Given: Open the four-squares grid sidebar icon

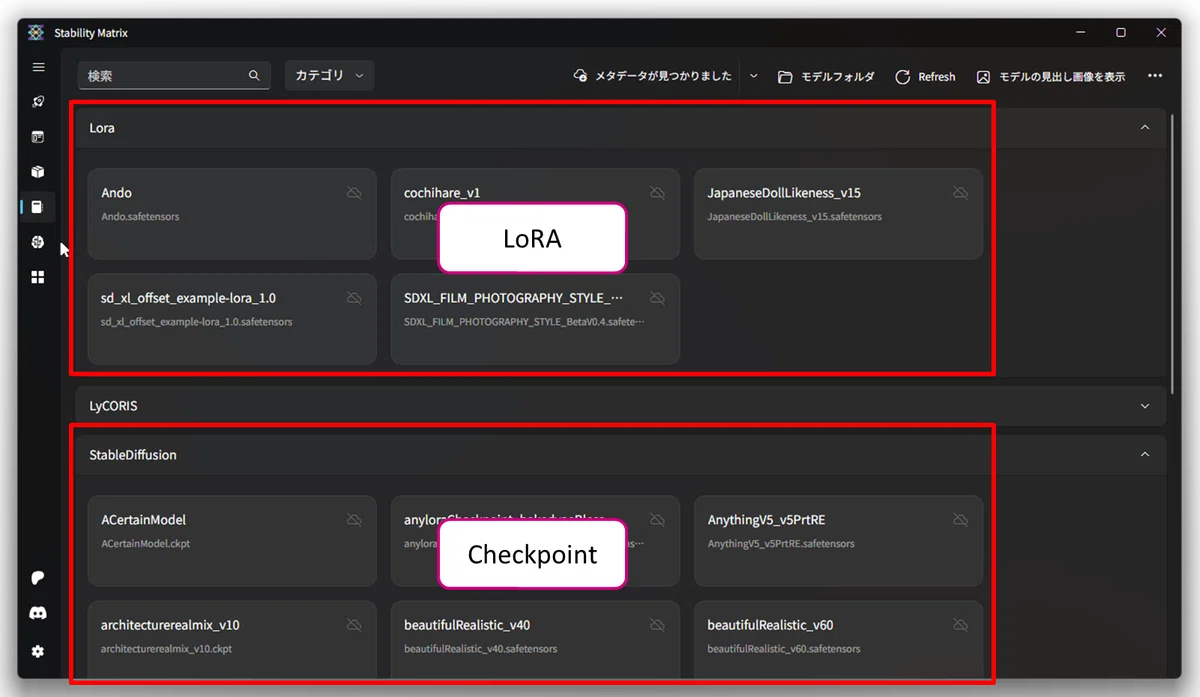Looking at the screenshot, I should click(x=38, y=277).
